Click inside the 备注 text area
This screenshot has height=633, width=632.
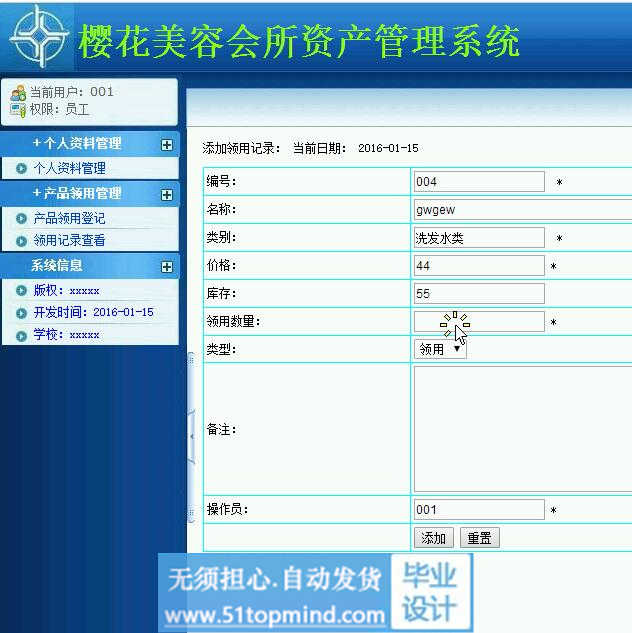(523, 429)
